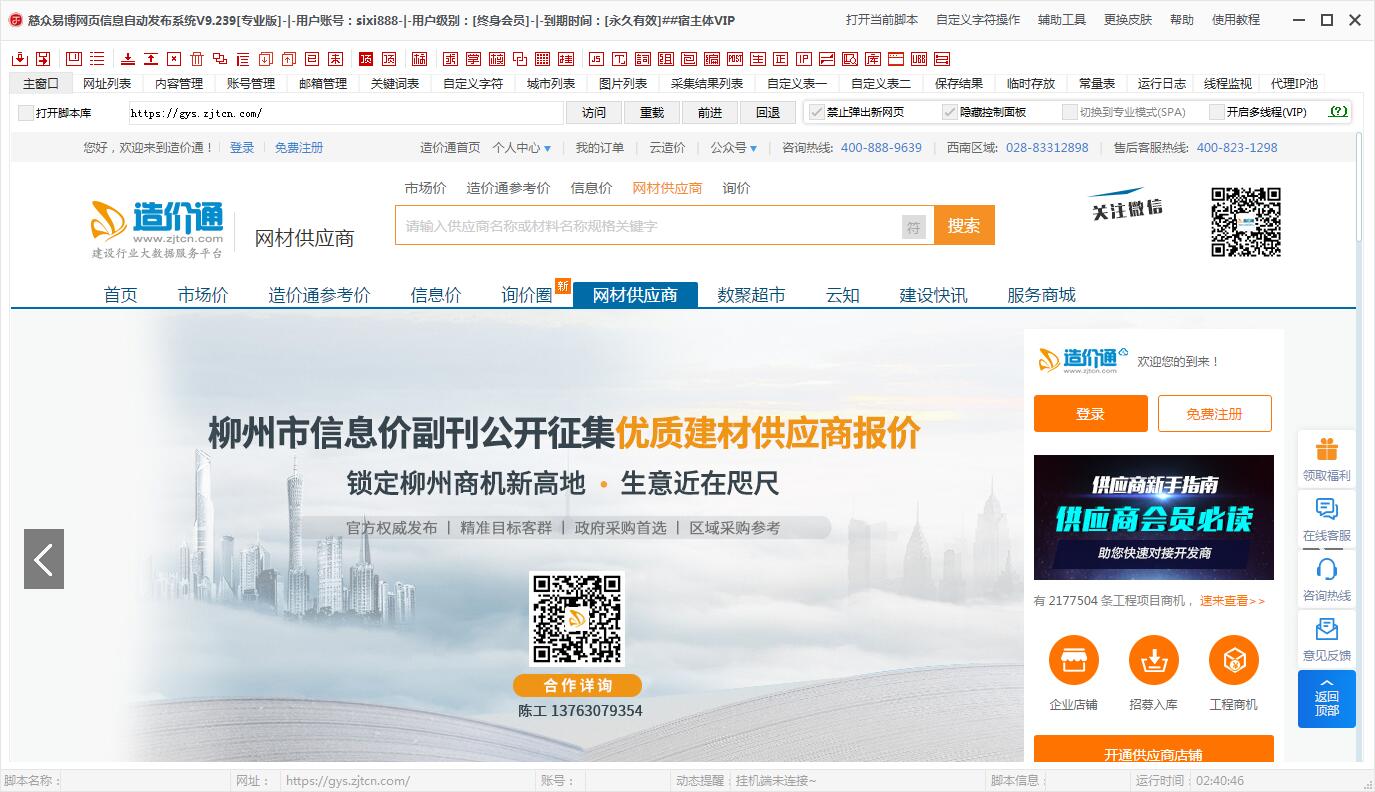1375x792 pixels.
Task: Click the download-arrow toolbar icon
Action: (x=128, y=59)
